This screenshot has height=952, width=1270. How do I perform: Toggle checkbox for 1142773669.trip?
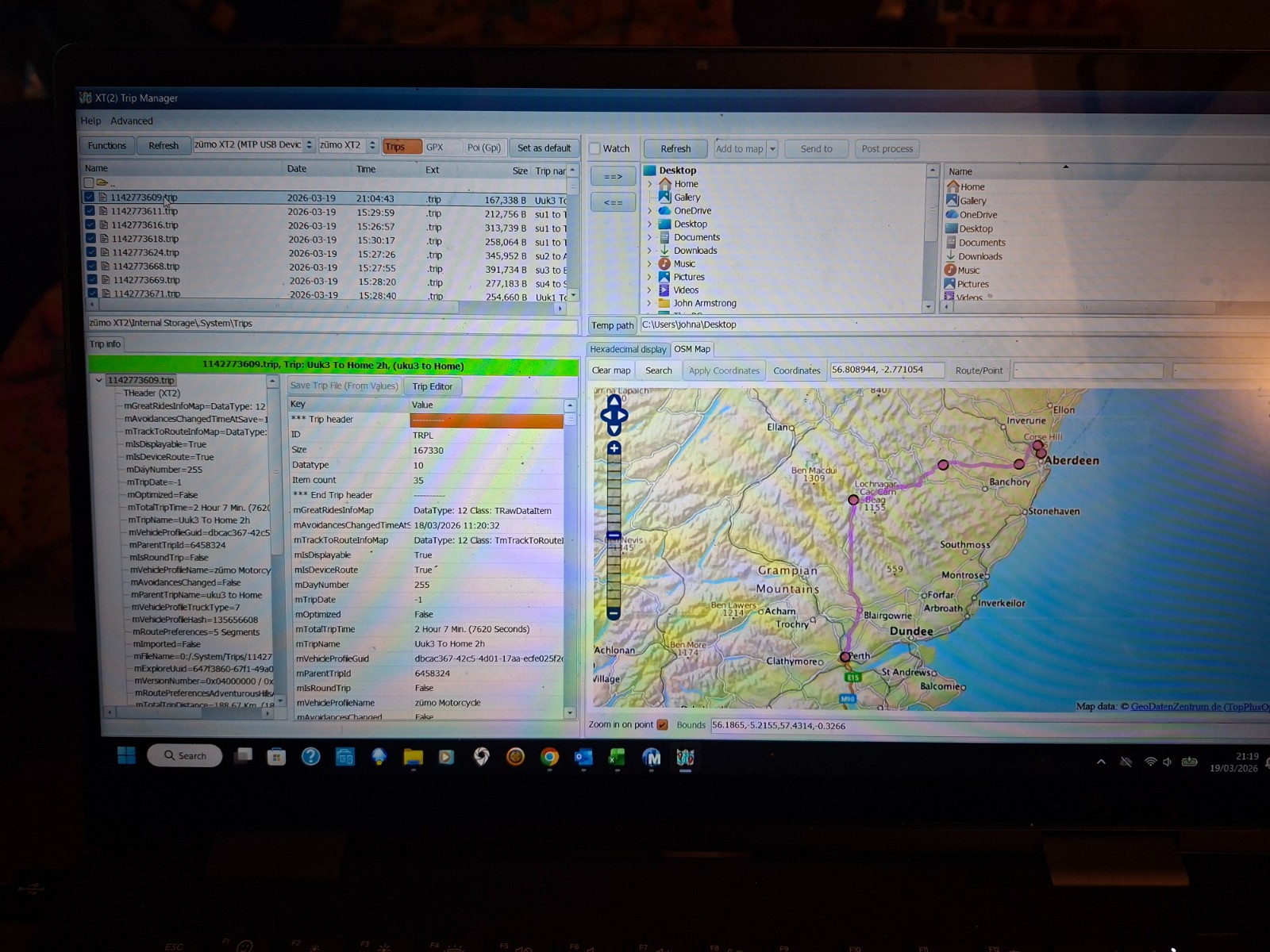click(92, 279)
